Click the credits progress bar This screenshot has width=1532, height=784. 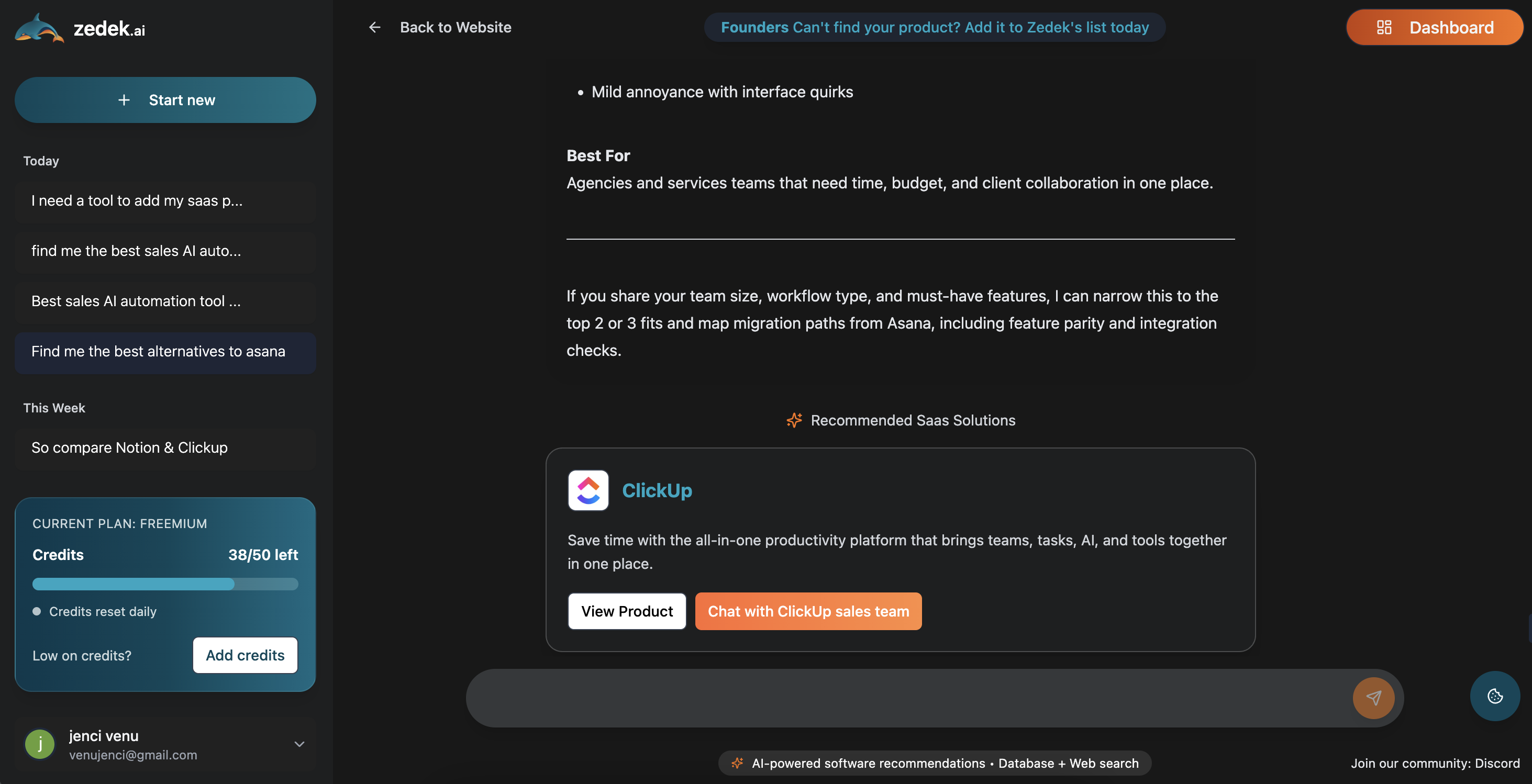[165, 584]
